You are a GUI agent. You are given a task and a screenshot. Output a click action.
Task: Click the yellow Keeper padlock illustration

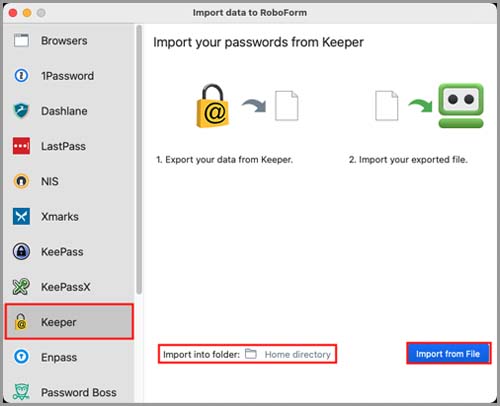click(x=212, y=106)
